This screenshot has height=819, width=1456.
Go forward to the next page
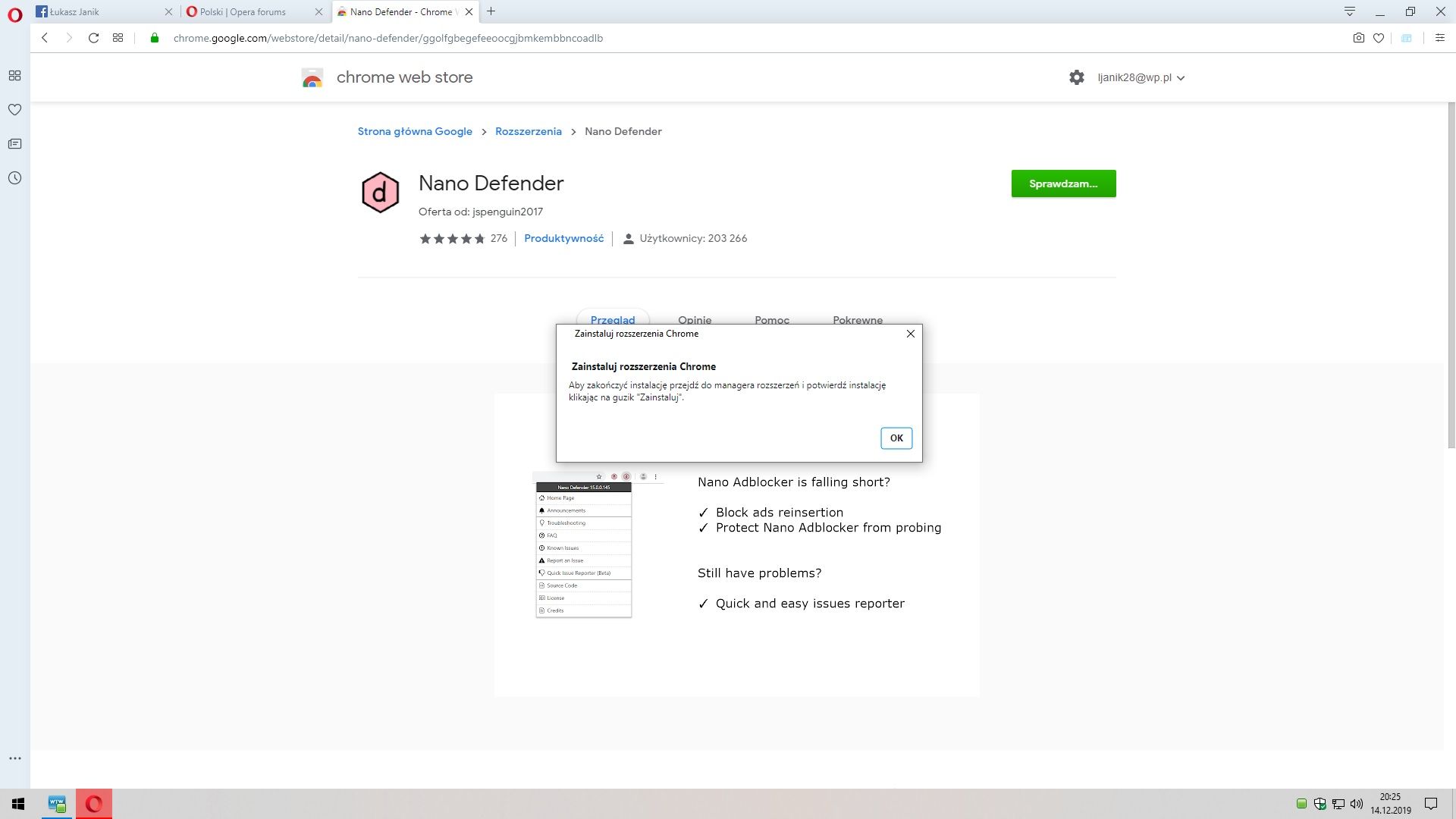[69, 38]
